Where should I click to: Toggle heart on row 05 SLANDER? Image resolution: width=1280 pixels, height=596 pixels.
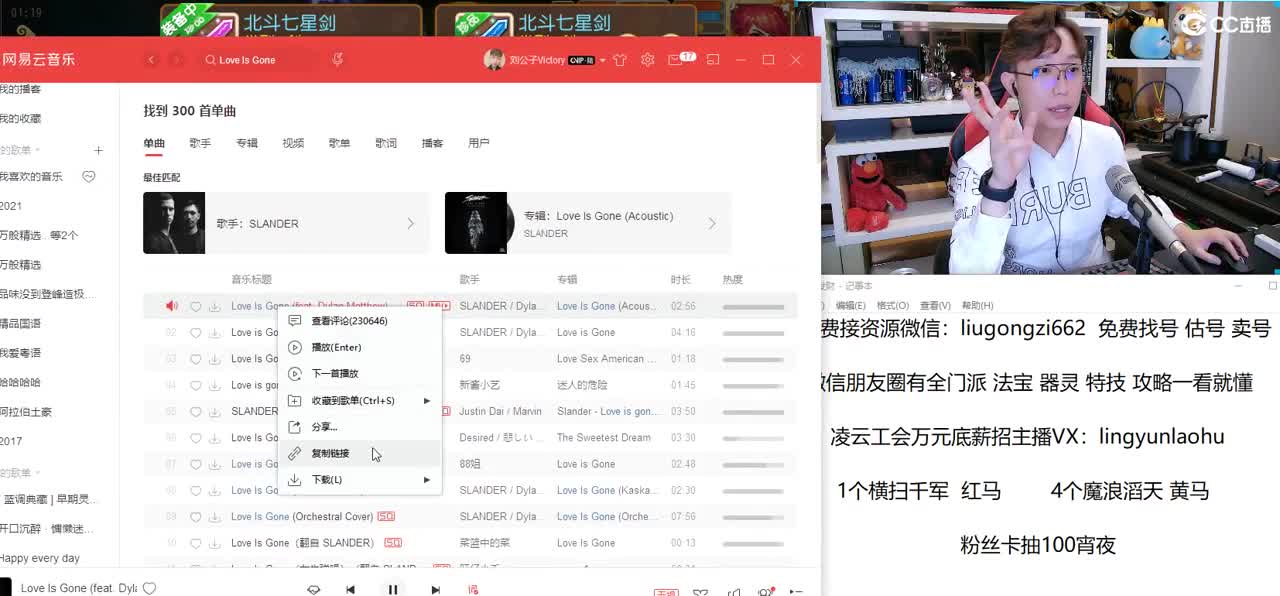pos(196,412)
